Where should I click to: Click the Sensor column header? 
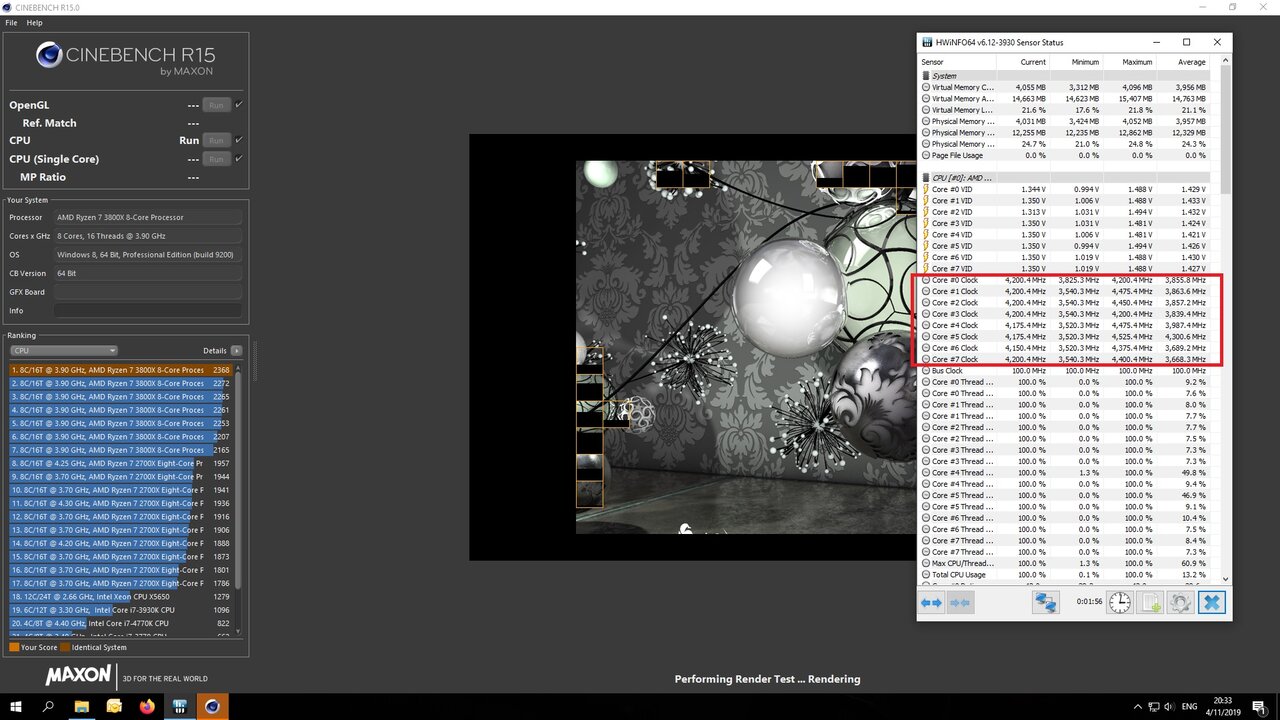point(957,62)
